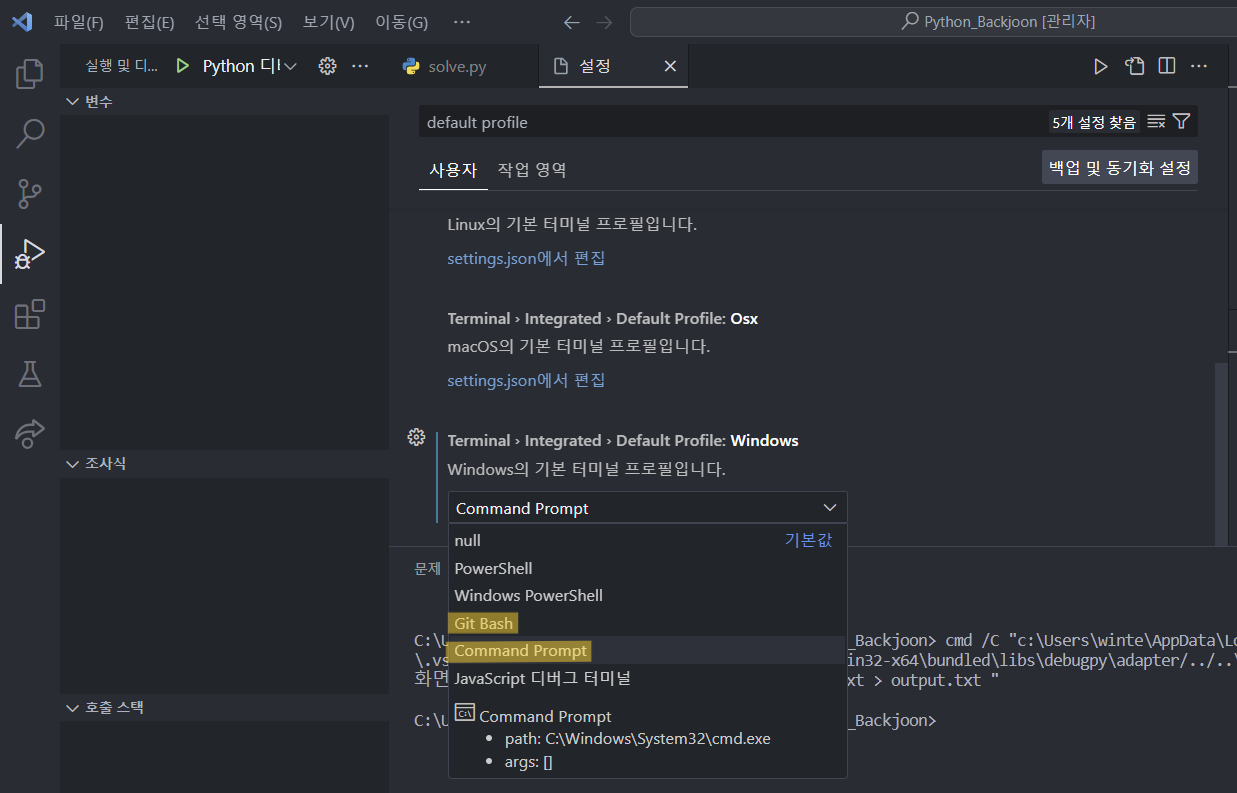Start debugging with green play icon
The image size is (1237, 793).
click(x=182, y=66)
